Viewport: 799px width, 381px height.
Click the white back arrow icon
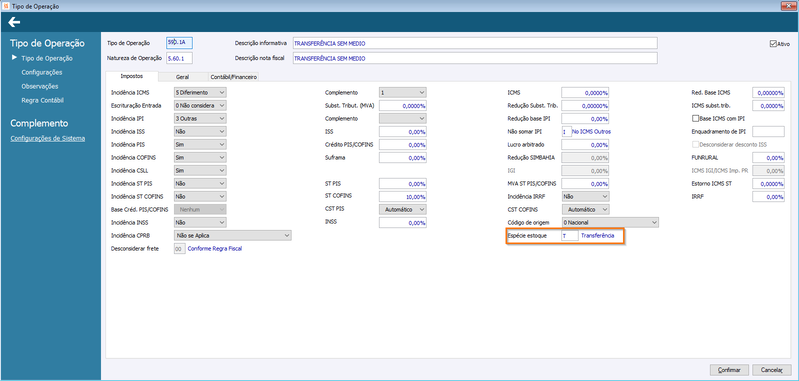click(14, 22)
